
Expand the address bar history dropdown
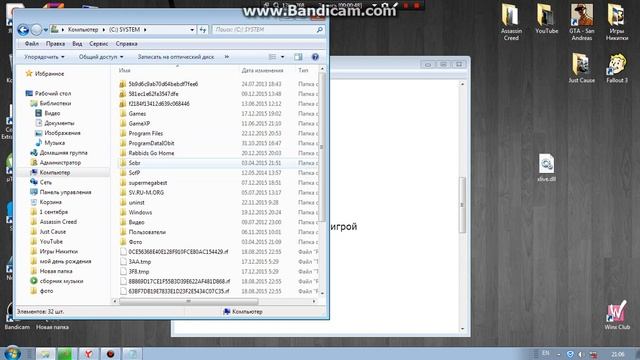(192, 30)
